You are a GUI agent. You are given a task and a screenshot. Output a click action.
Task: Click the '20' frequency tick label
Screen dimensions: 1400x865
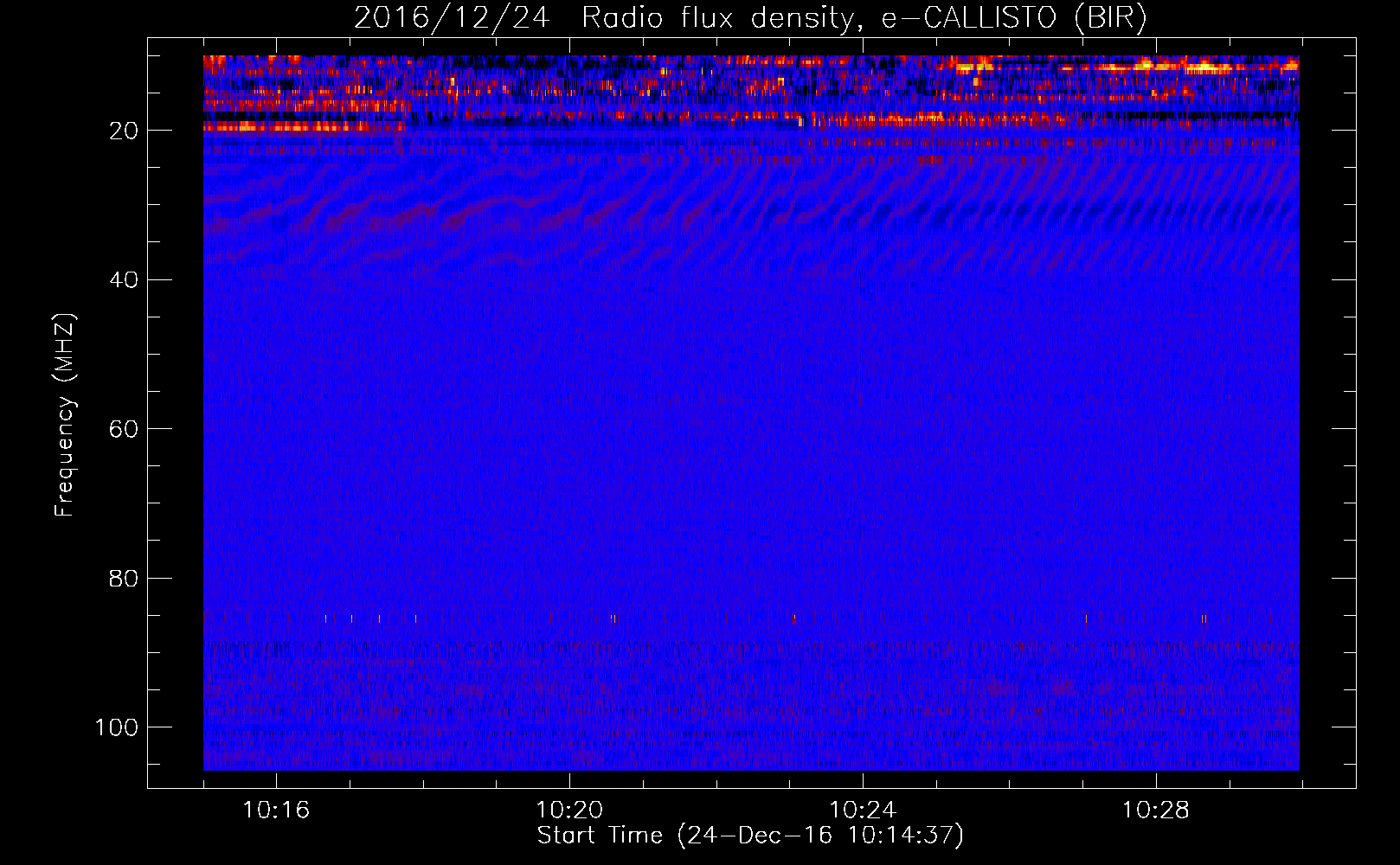point(124,131)
